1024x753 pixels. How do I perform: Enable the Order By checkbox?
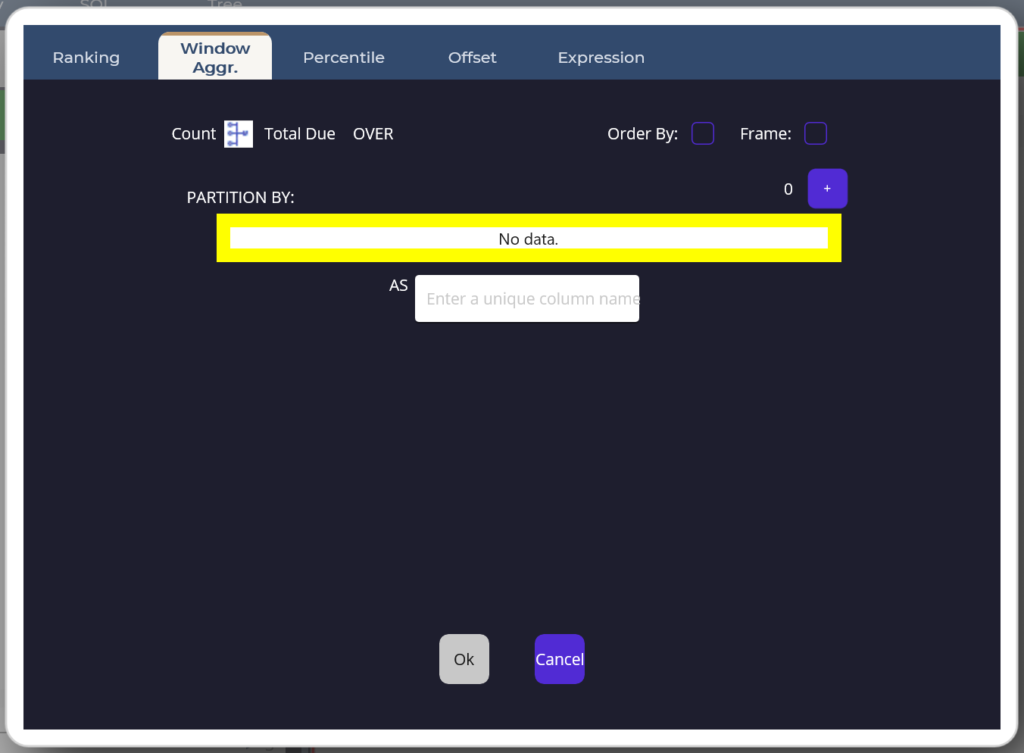point(703,133)
